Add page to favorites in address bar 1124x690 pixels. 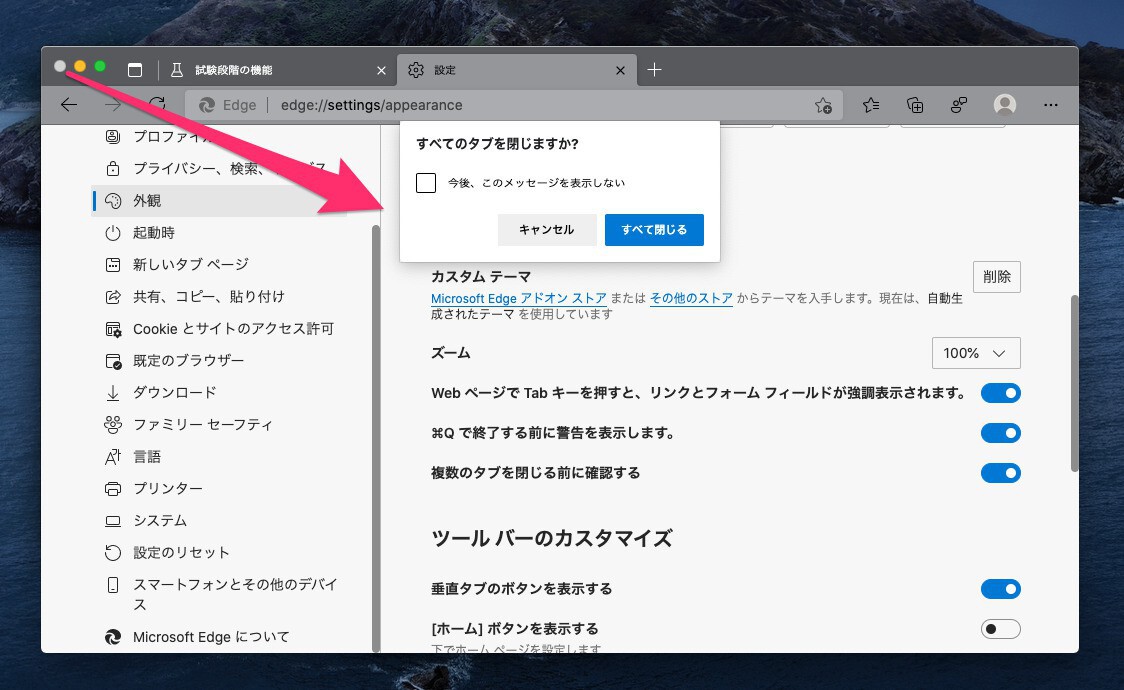click(x=823, y=105)
